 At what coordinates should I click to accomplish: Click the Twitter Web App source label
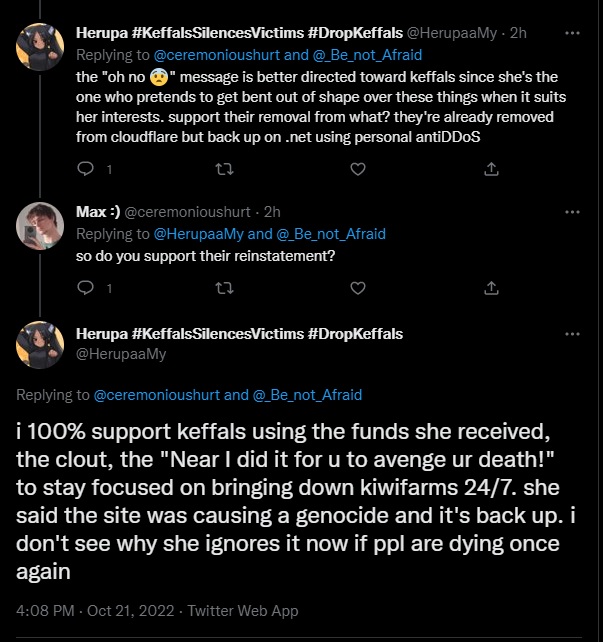click(x=243, y=610)
